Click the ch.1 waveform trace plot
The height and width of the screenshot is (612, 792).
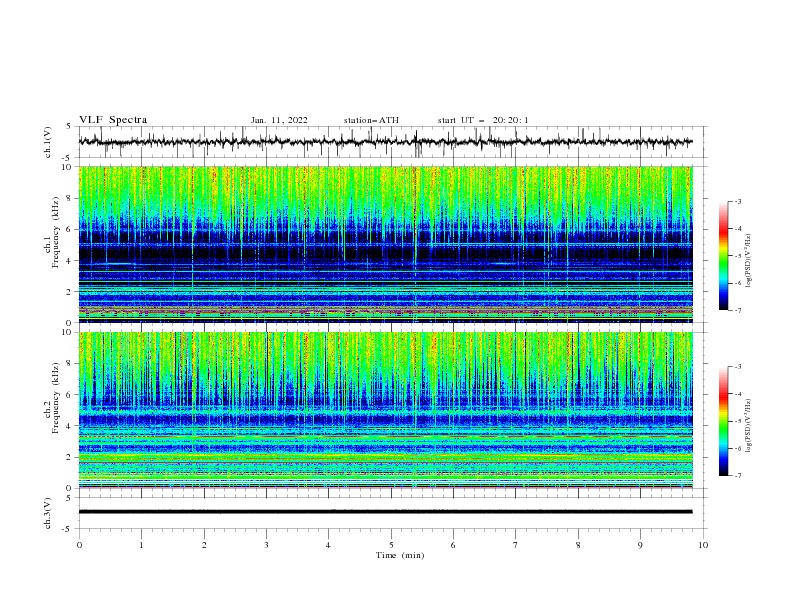coord(385,142)
